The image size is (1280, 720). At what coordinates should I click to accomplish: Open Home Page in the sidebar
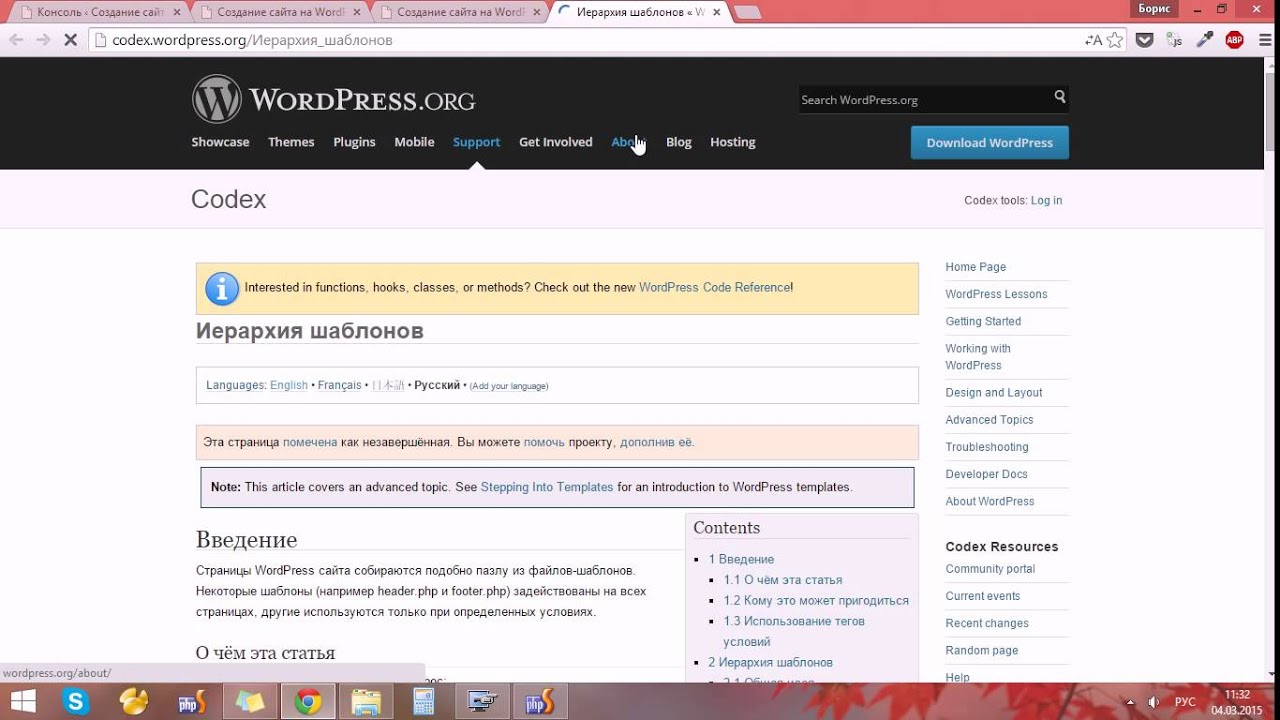976,267
